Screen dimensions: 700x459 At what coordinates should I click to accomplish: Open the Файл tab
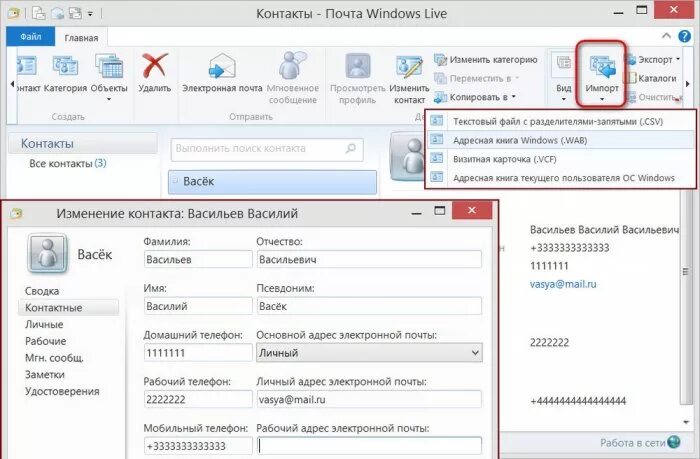[x=30, y=37]
